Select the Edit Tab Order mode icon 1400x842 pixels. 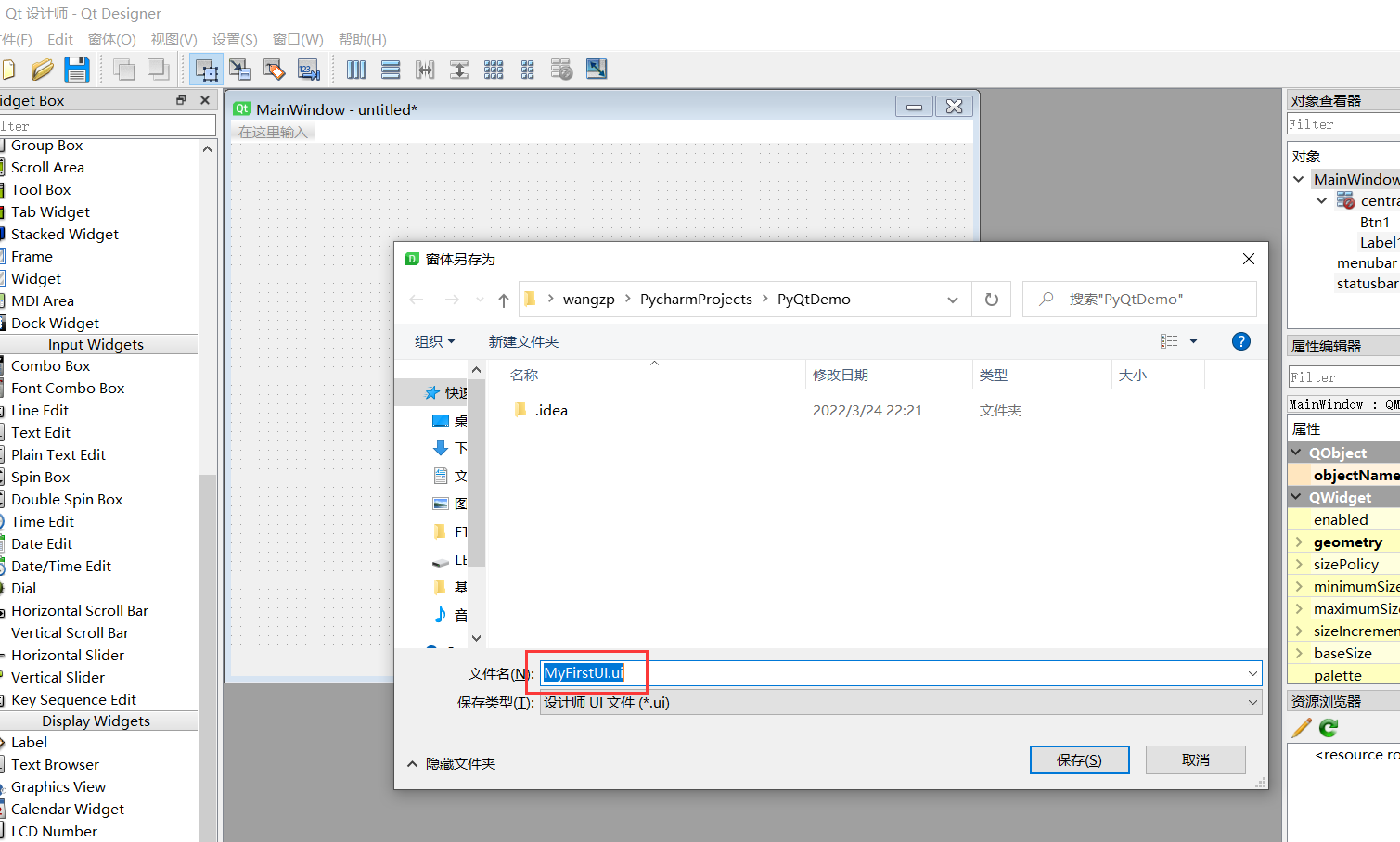pos(308,70)
